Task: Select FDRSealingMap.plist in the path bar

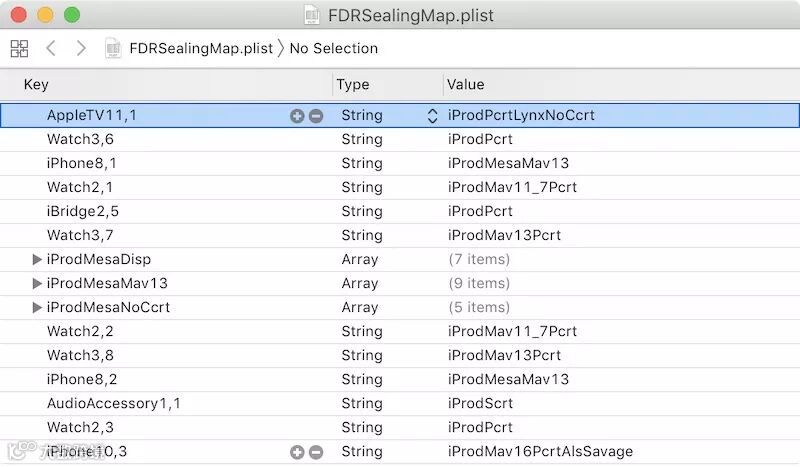Action: (201, 48)
